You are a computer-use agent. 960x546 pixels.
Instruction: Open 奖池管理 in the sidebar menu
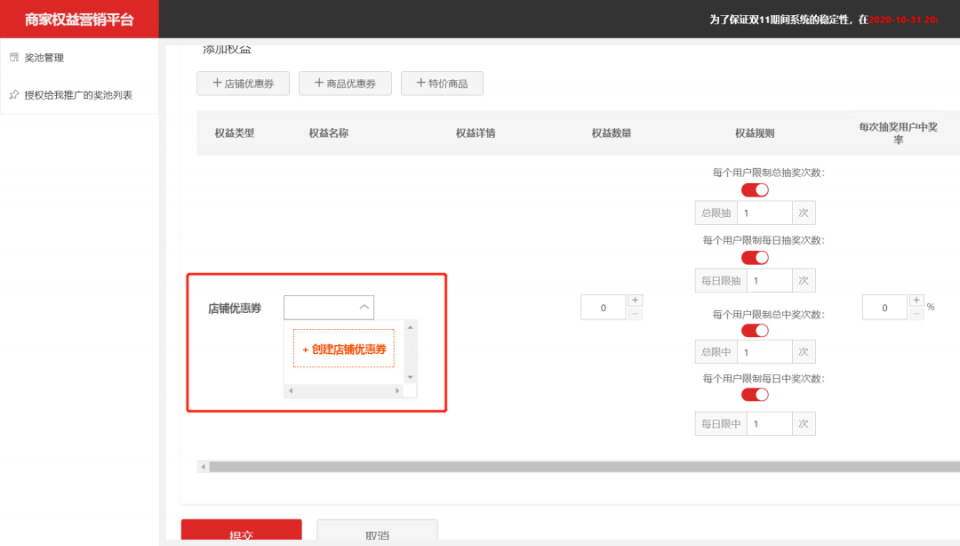(x=44, y=58)
